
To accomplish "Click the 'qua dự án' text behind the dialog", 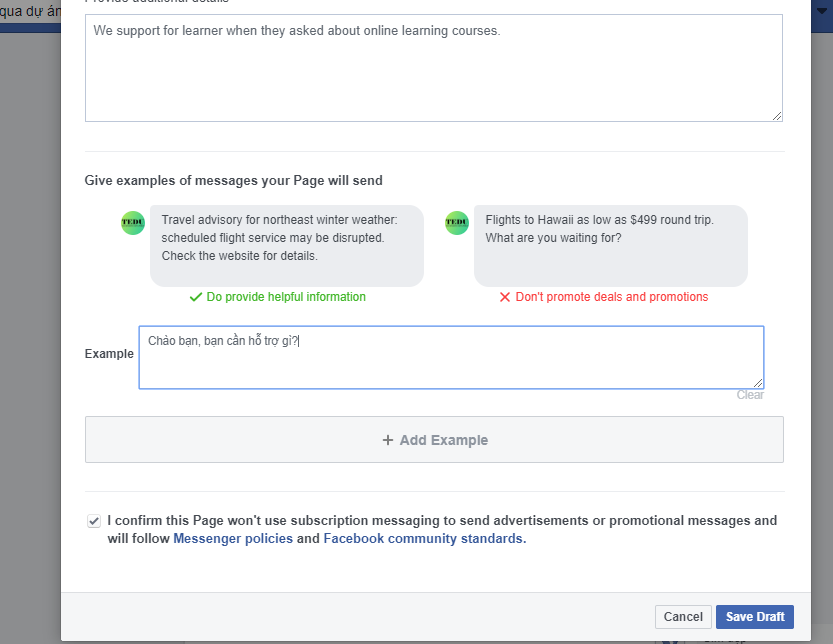I will [28, 11].
